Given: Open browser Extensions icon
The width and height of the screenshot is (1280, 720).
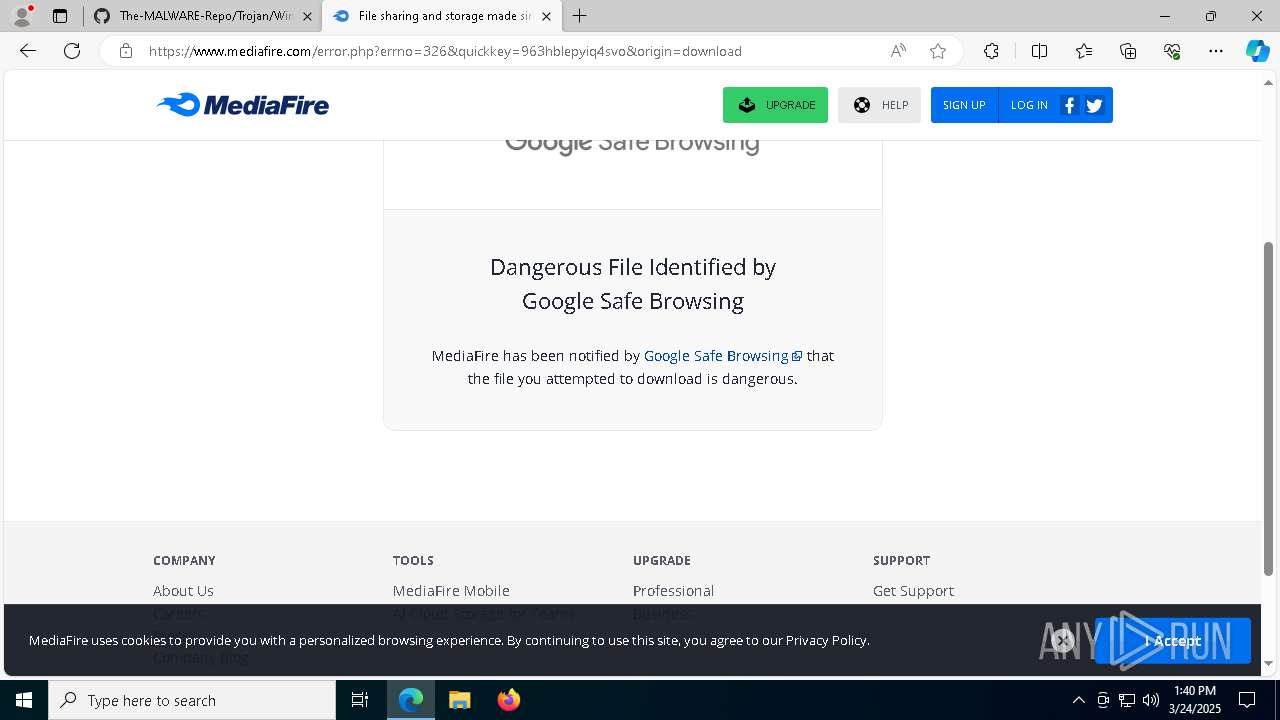Looking at the screenshot, I should [x=991, y=51].
